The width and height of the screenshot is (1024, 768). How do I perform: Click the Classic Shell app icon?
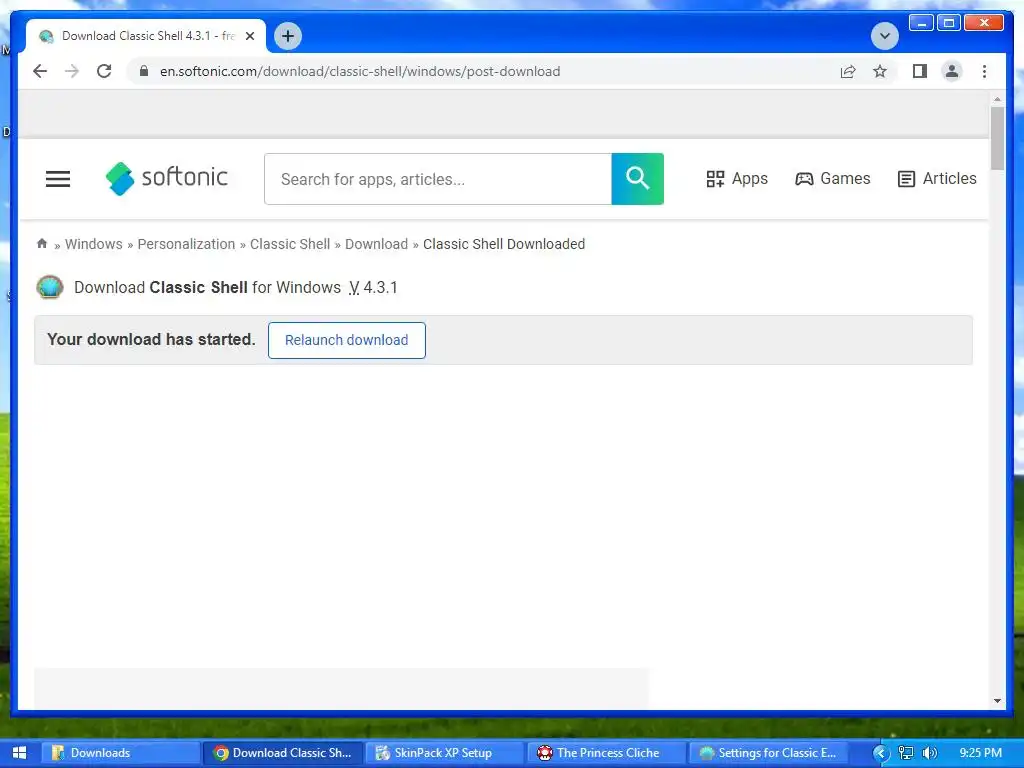(50, 287)
